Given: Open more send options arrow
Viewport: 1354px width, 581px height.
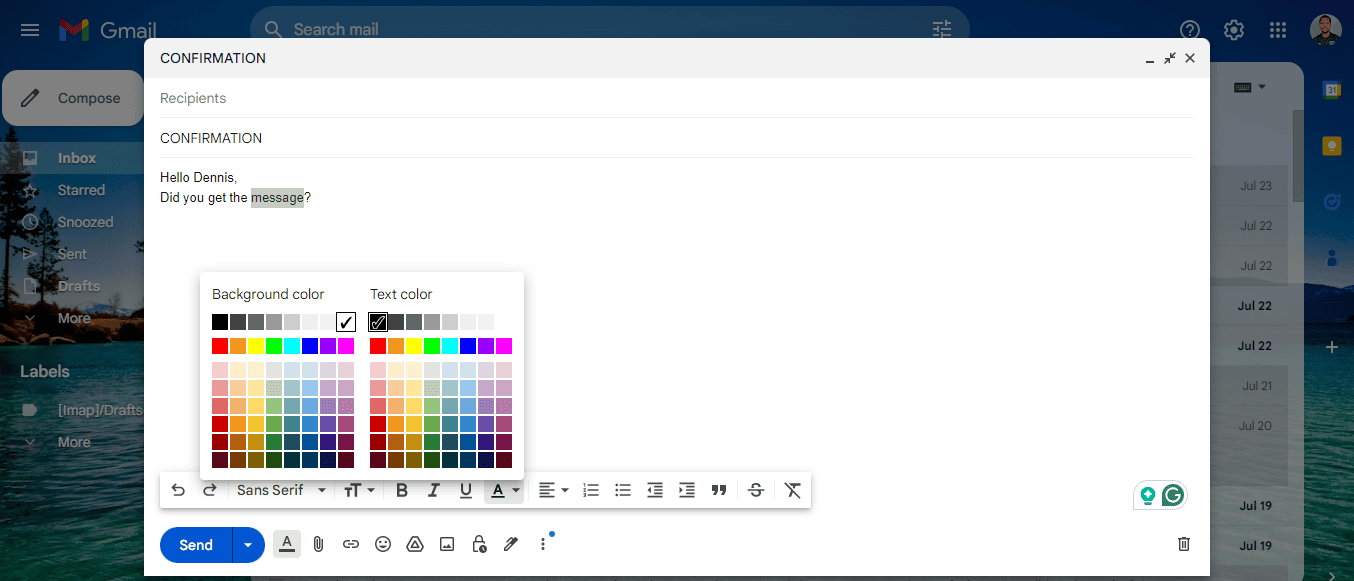Looking at the screenshot, I should click(249, 545).
